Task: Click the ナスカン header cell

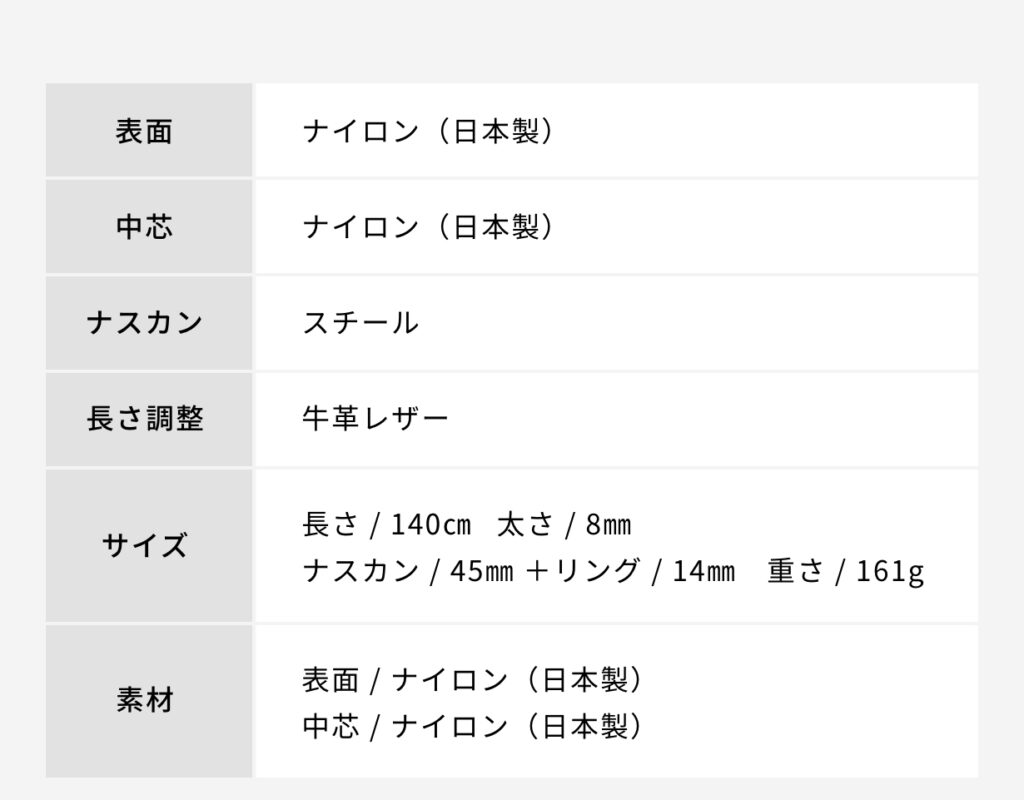Action: tap(149, 323)
